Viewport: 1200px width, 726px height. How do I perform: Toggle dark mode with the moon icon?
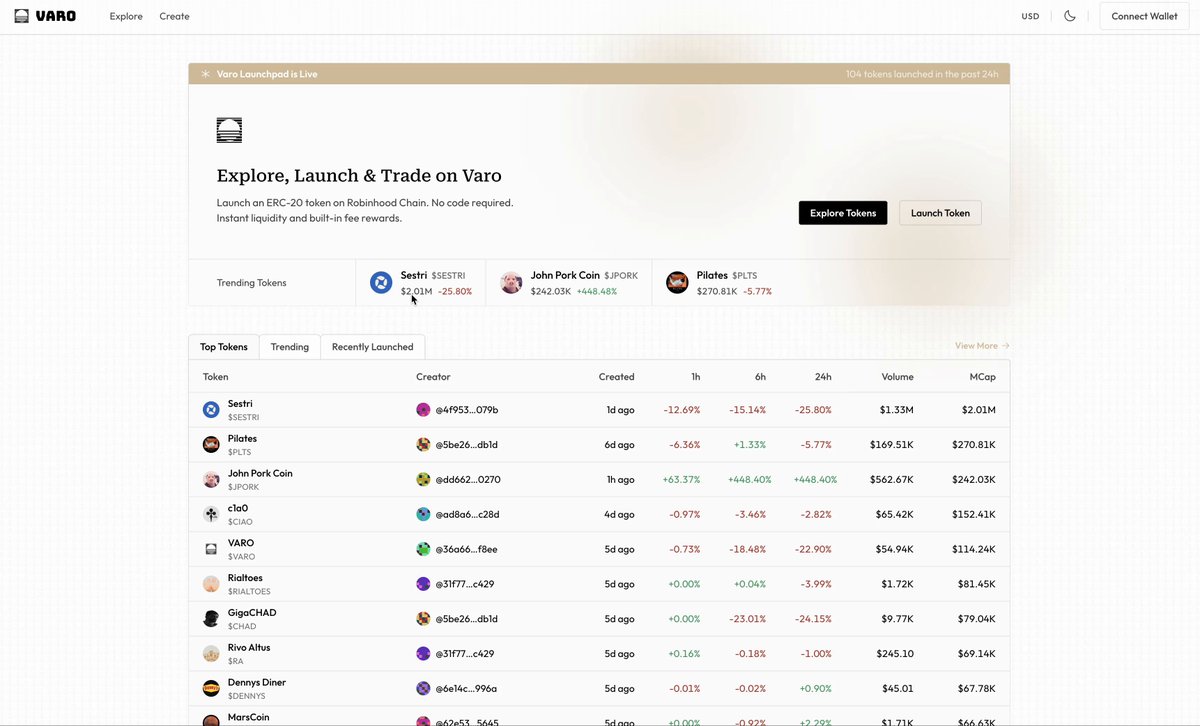coord(1070,16)
